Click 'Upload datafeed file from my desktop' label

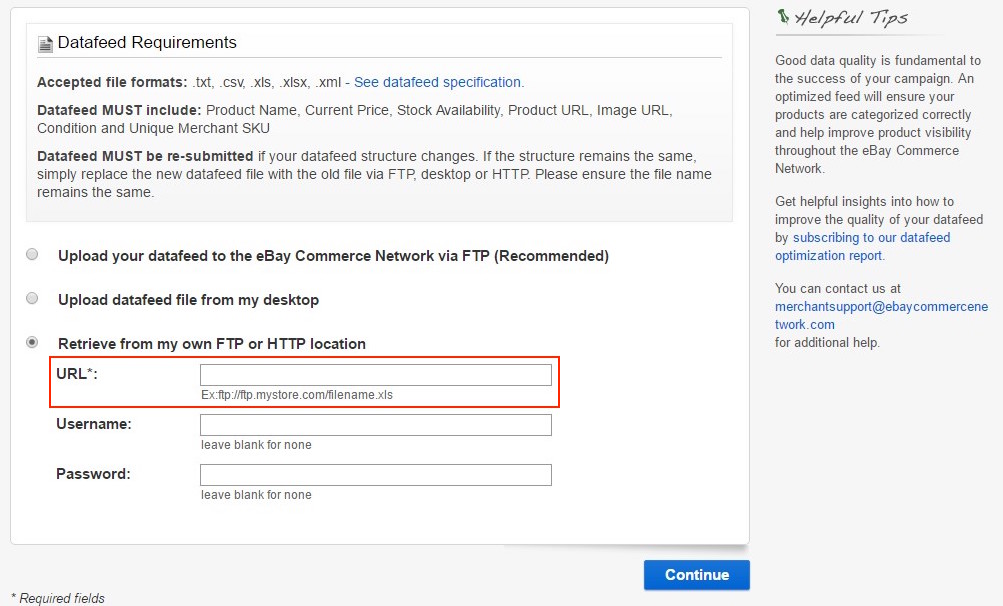(189, 299)
